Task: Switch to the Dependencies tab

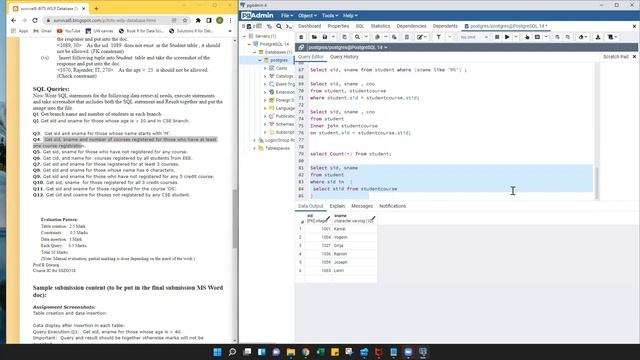Action: tap(411, 26)
